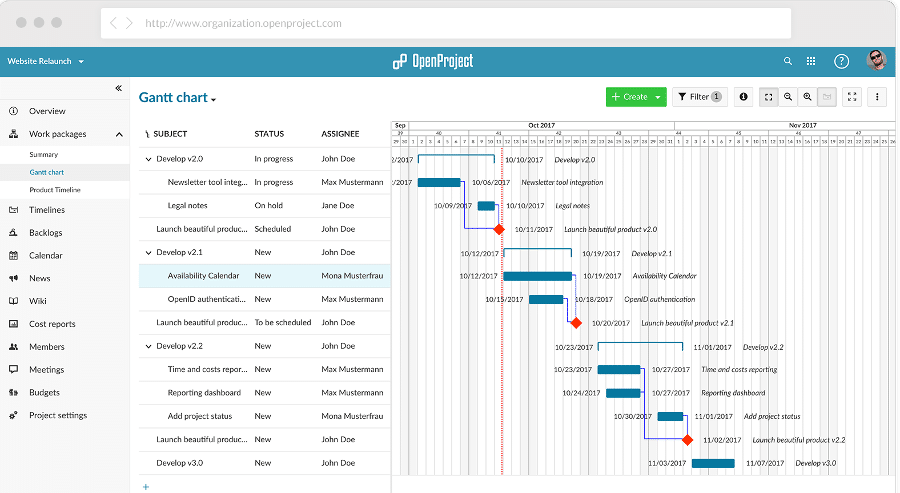Open the modules grid menu icon
This screenshot has width=900, height=493.
point(810,61)
